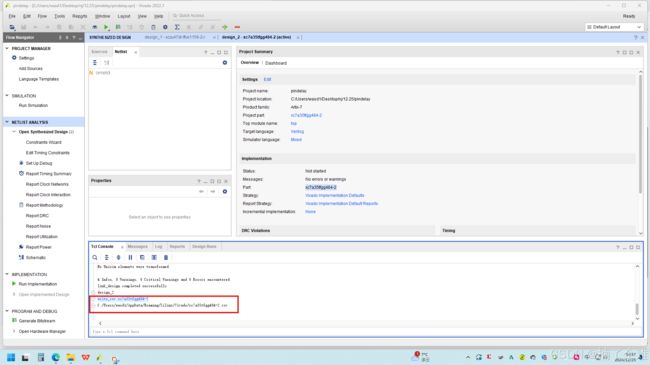Click Generate Bitstream in Flow Navigator

[x=37, y=321]
